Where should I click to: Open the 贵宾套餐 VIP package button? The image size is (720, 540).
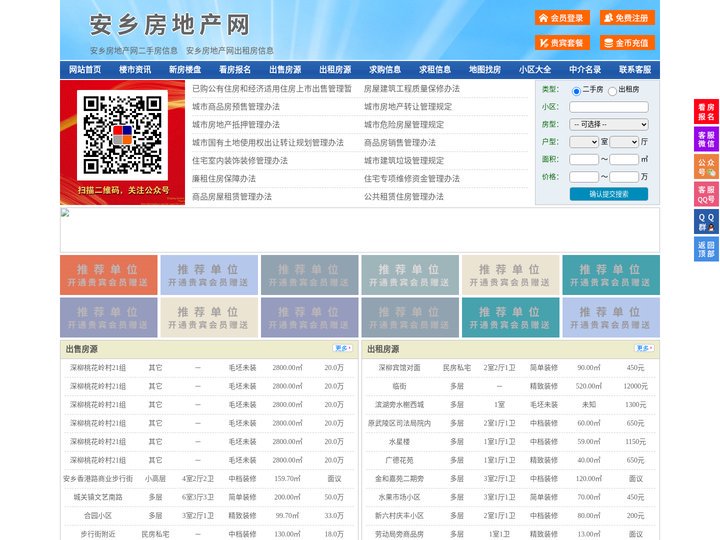tap(562, 43)
